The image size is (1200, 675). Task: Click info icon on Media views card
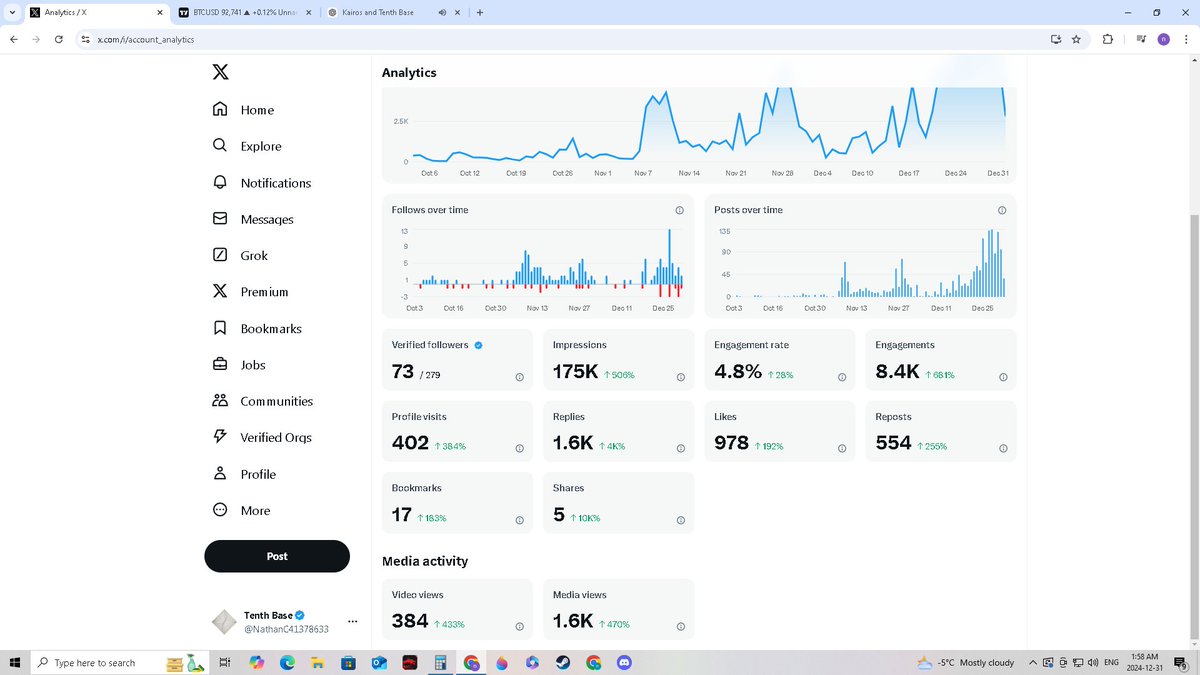coord(680,627)
